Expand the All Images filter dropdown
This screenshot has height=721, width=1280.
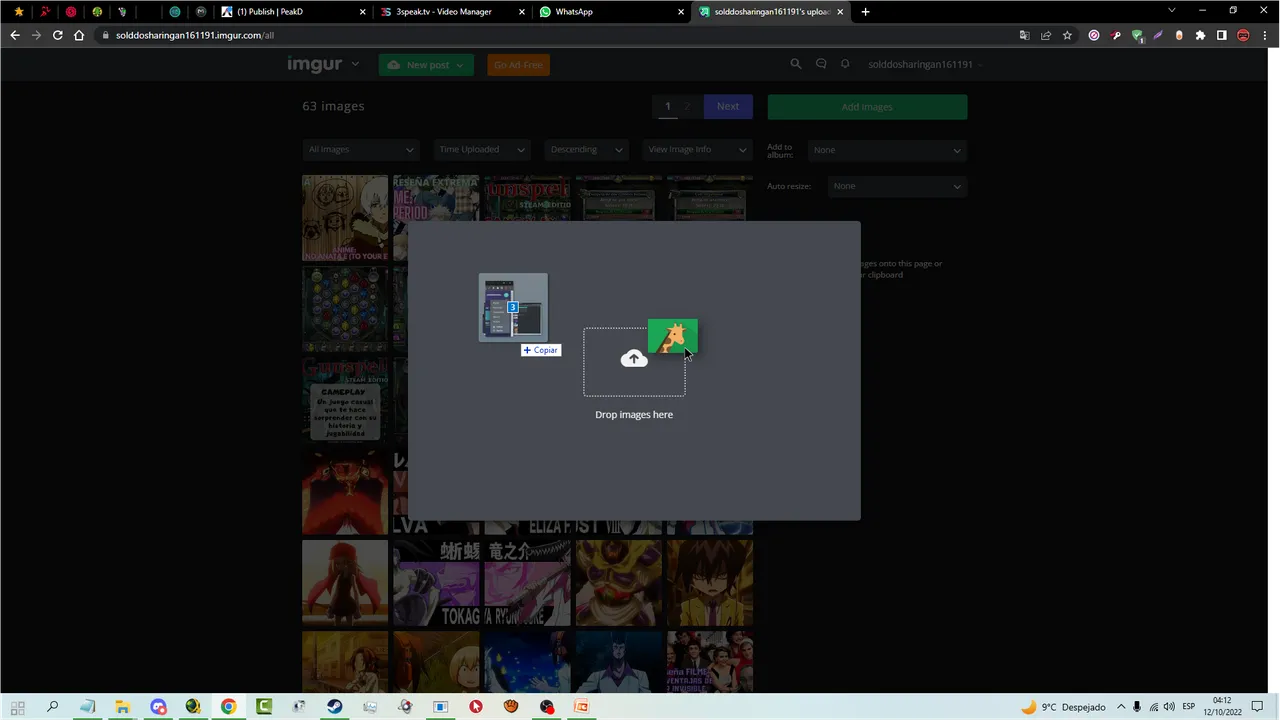coord(360,150)
